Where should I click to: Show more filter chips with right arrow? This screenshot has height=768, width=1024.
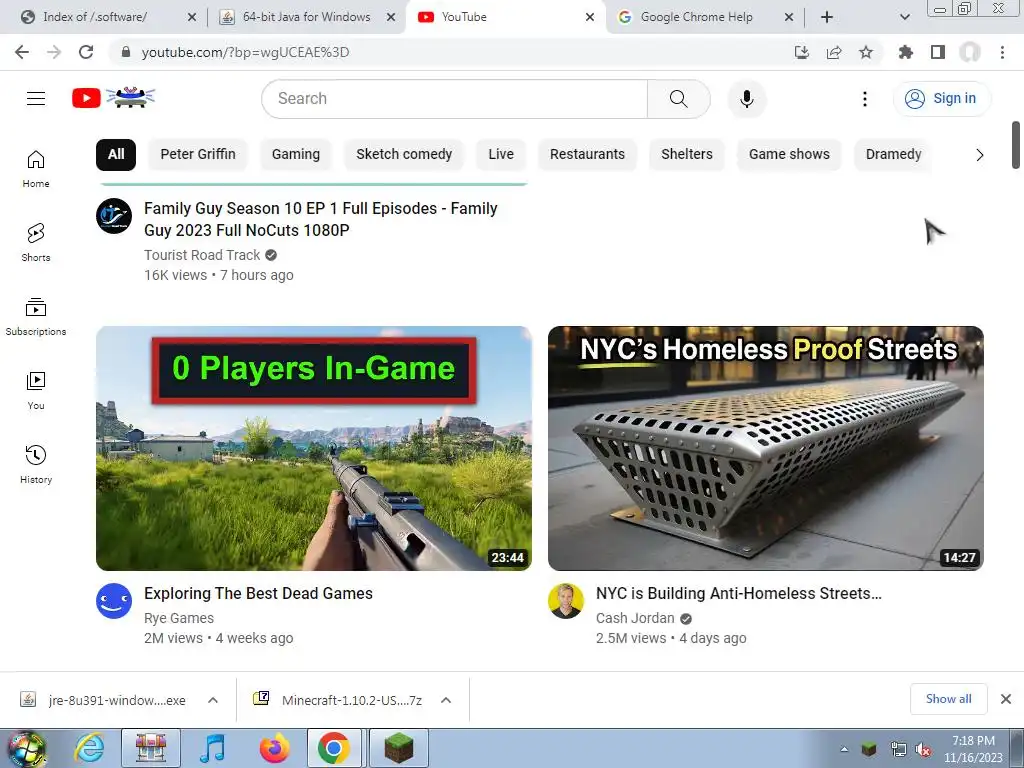tap(979, 155)
